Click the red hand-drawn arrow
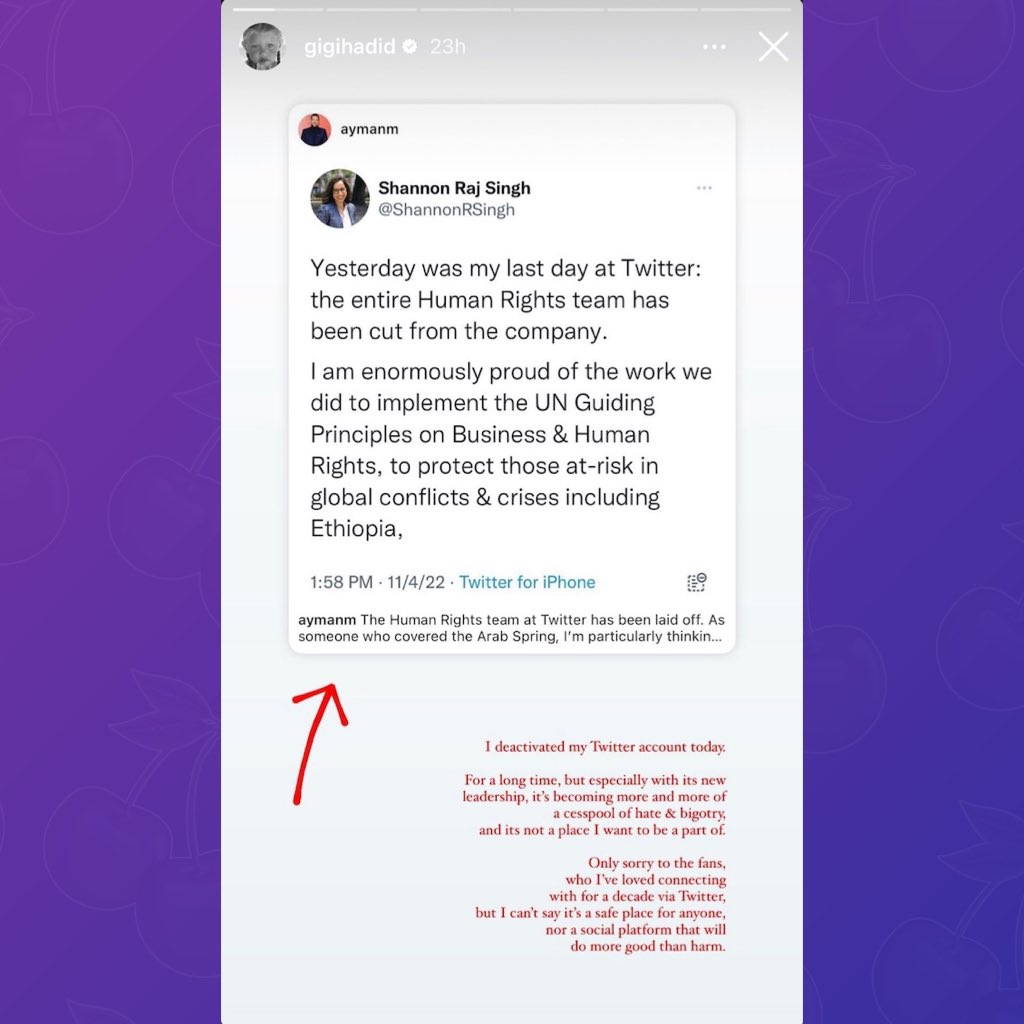The height and width of the screenshot is (1024, 1024). pos(319,744)
